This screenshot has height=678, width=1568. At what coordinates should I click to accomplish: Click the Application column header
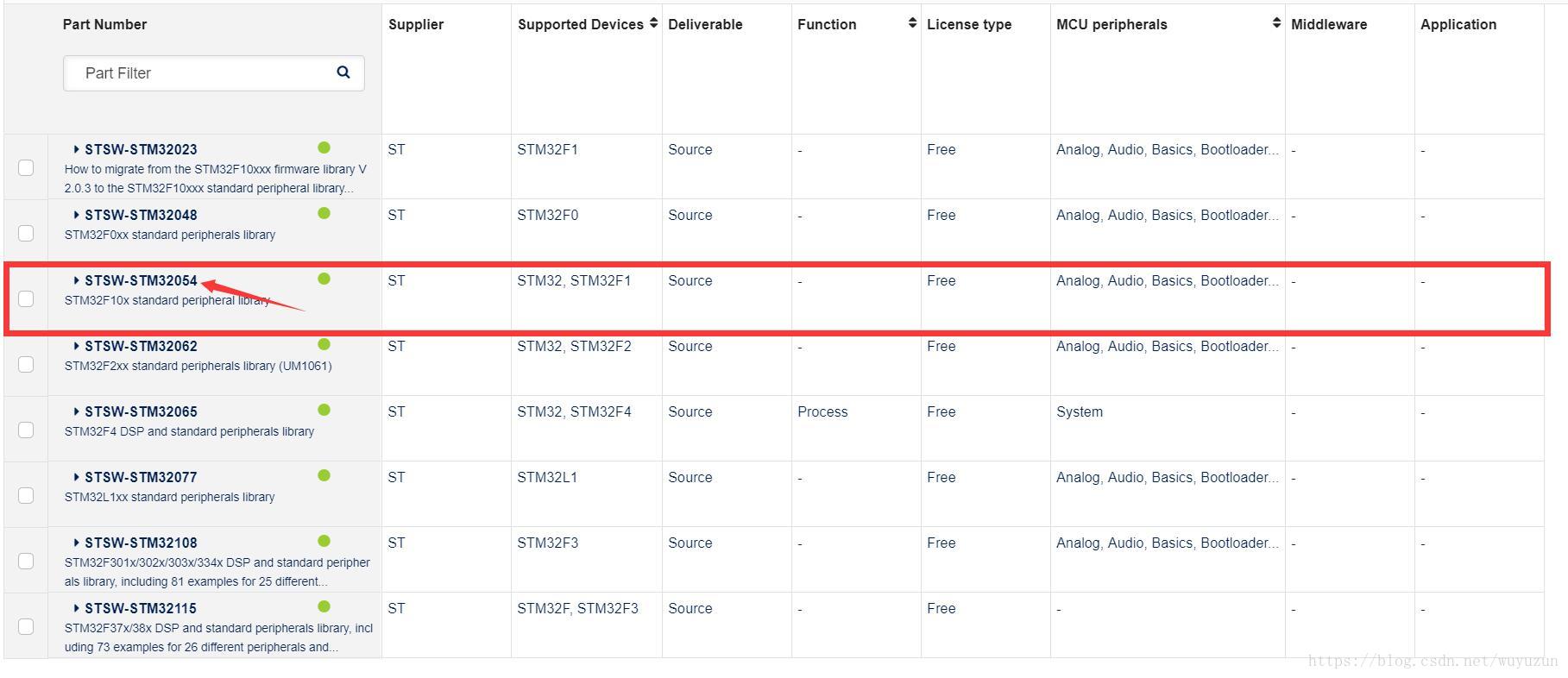pos(1458,24)
